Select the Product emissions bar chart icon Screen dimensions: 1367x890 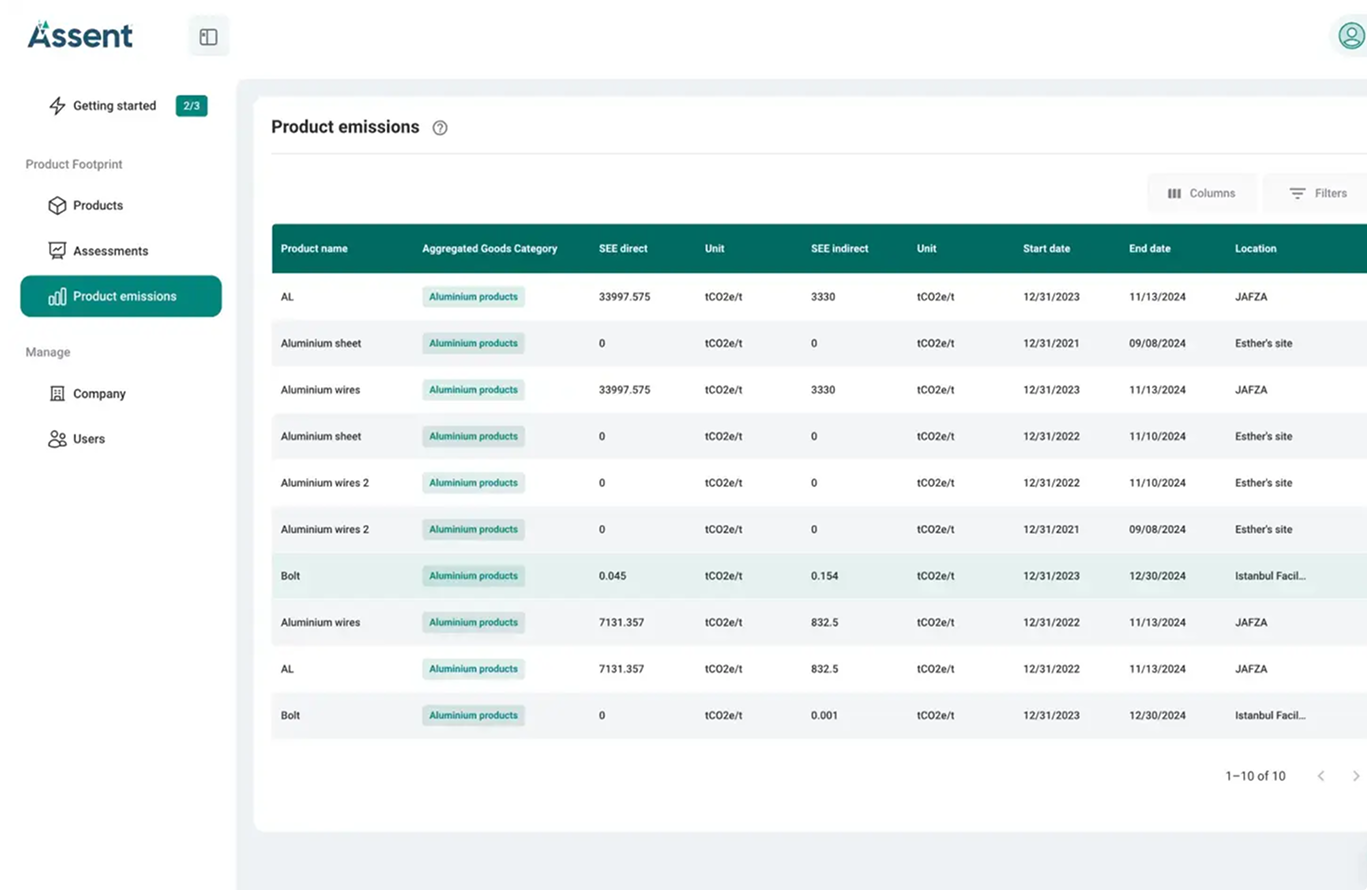(x=56, y=296)
